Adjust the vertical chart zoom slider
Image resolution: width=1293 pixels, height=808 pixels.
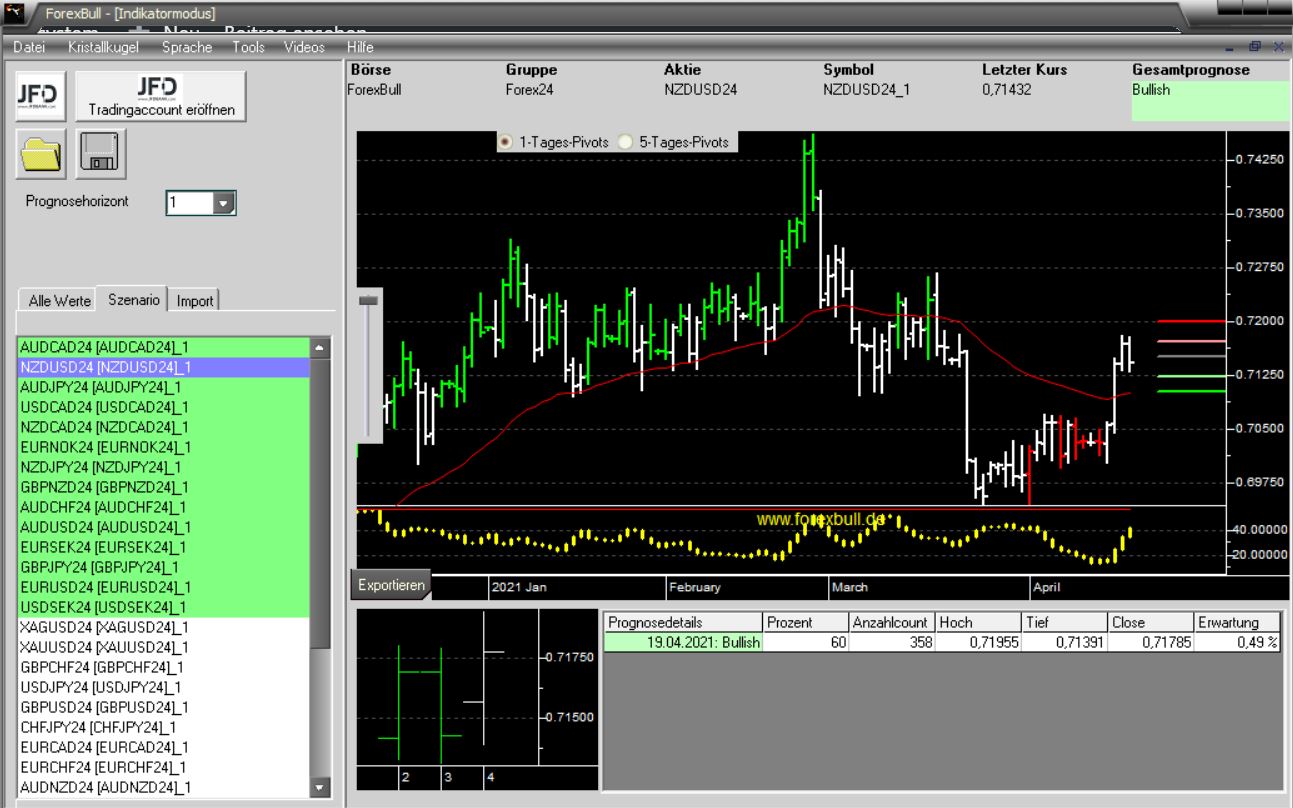click(x=369, y=299)
